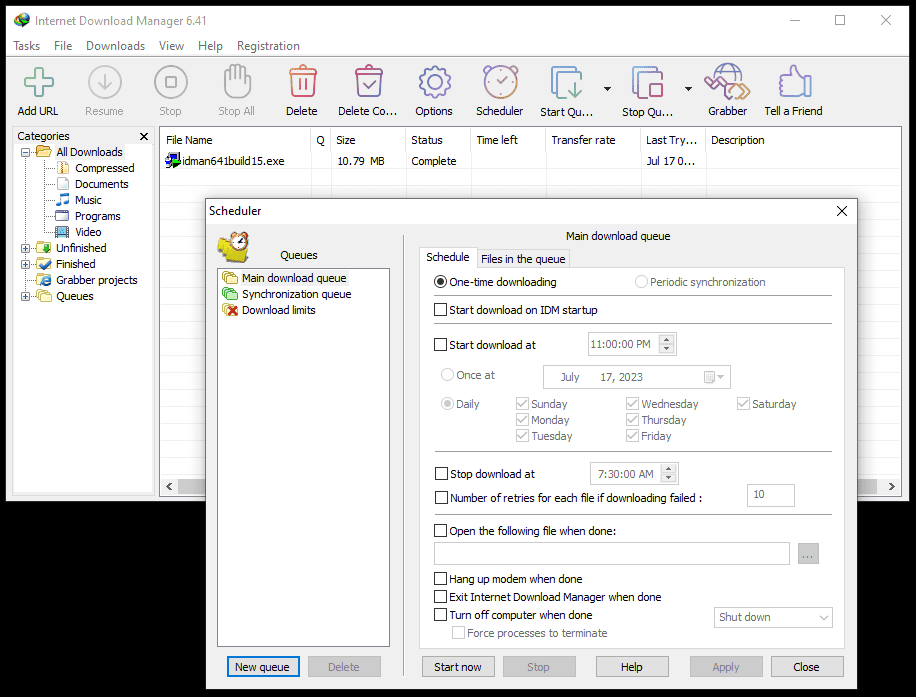
Task: Expand the Queues tree node
Action: (x=26, y=296)
